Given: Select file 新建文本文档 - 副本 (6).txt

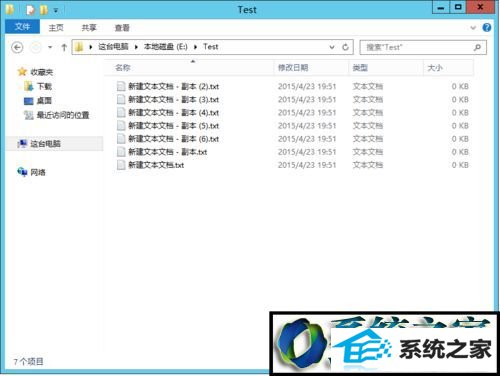Looking at the screenshot, I should click(x=174, y=139).
